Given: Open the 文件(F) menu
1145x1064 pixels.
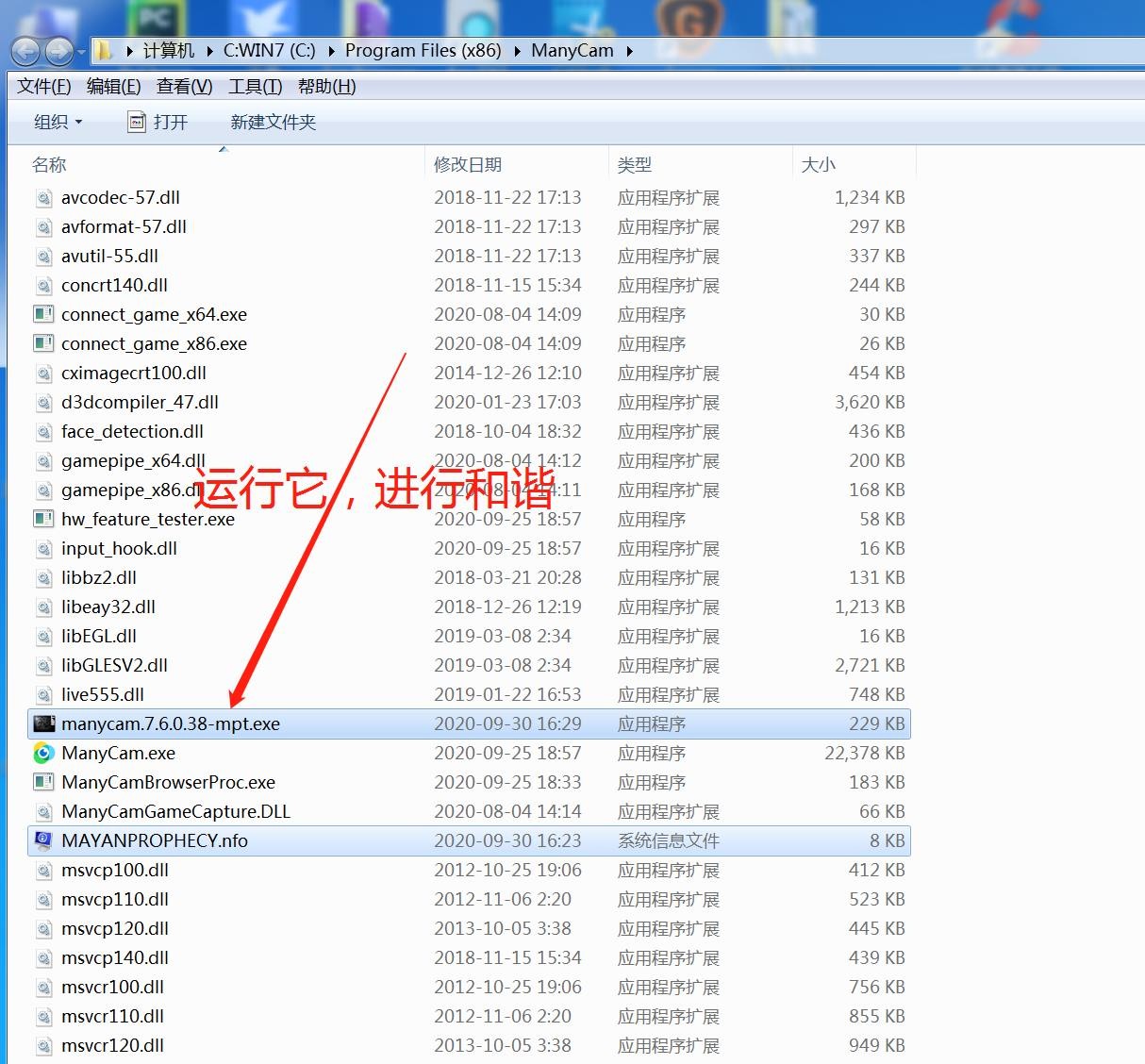Looking at the screenshot, I should pyautogui.click(x=44, y=87).
